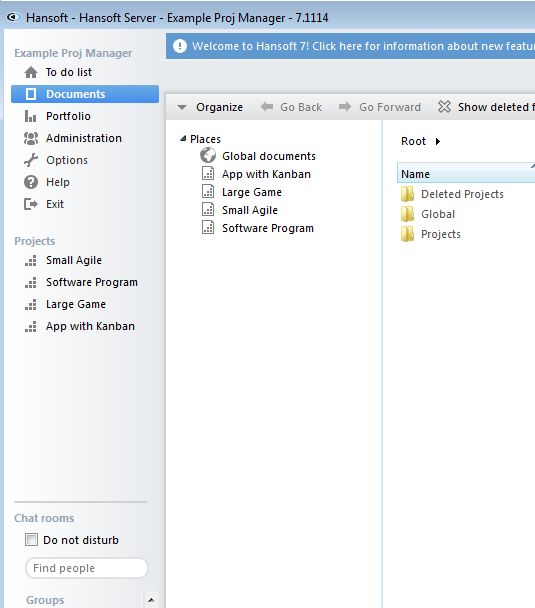Click the Portfolio bar chart icon

(x=31, y=116)
